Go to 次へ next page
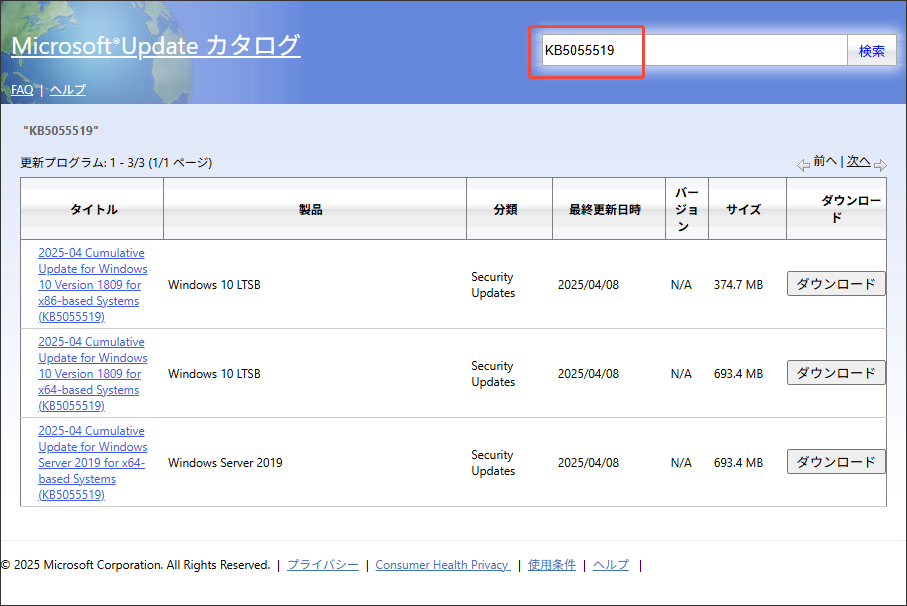Viewport: 907px width, 606px height. point(858,161)
